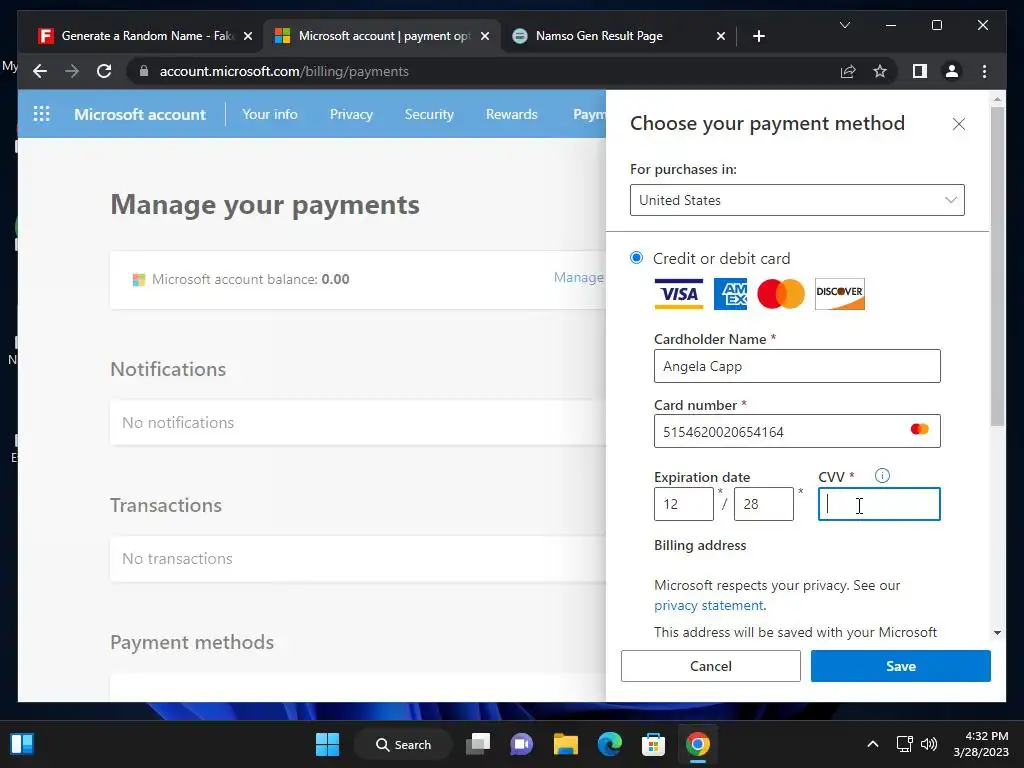Close the Generate a Random Name tab
The height and width of the screenshot is (768, 1024).
coord(248,36)
